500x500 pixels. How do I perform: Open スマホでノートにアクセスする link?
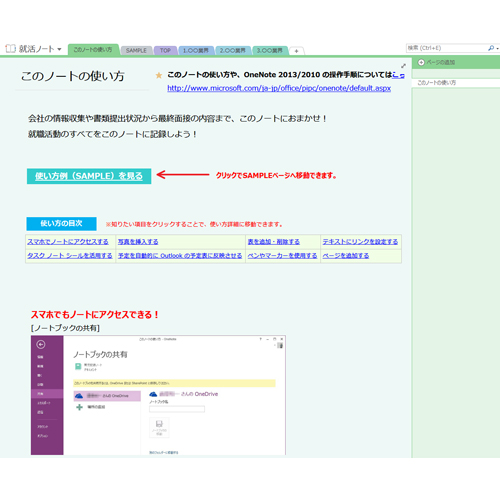(68, 242)
